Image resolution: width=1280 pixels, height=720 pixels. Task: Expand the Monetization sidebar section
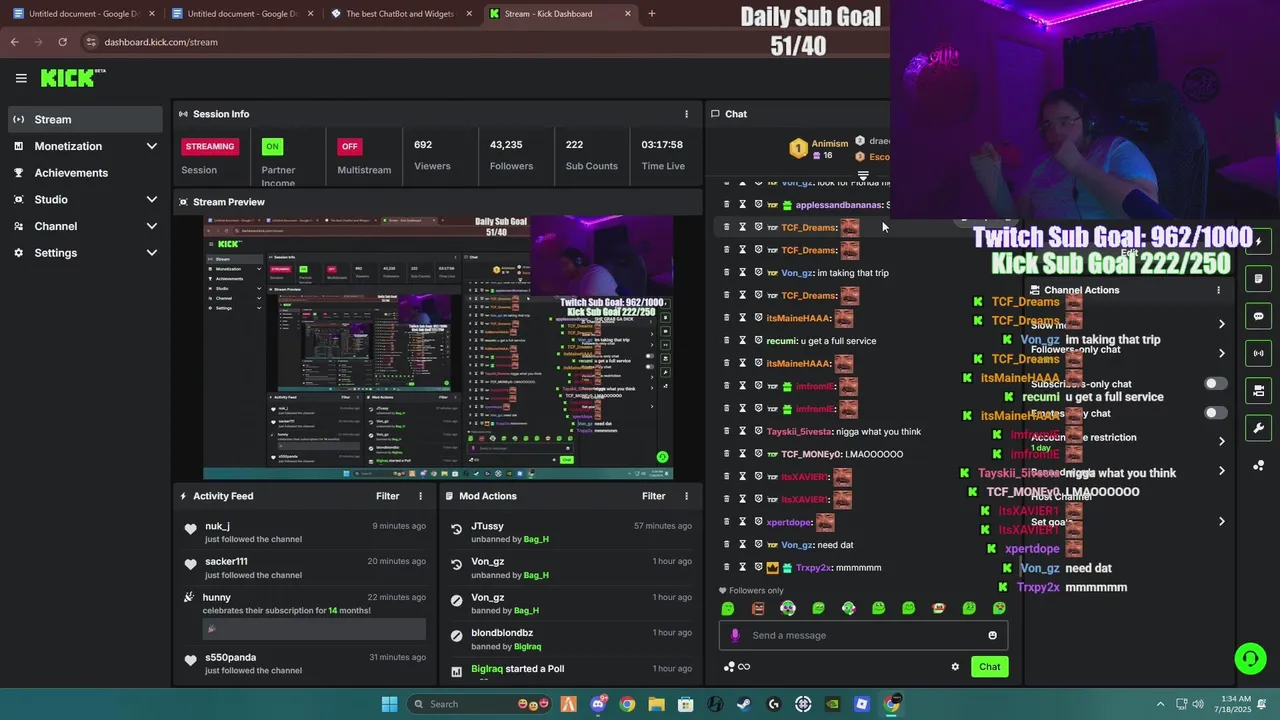pyautogui.click(x=152, y=146)
